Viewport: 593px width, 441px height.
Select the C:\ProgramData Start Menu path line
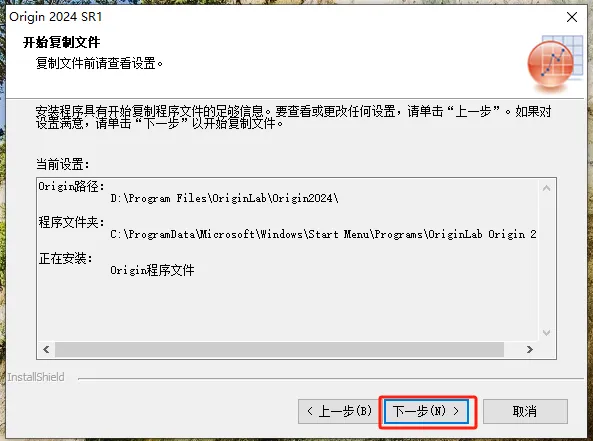pos(323,234)
